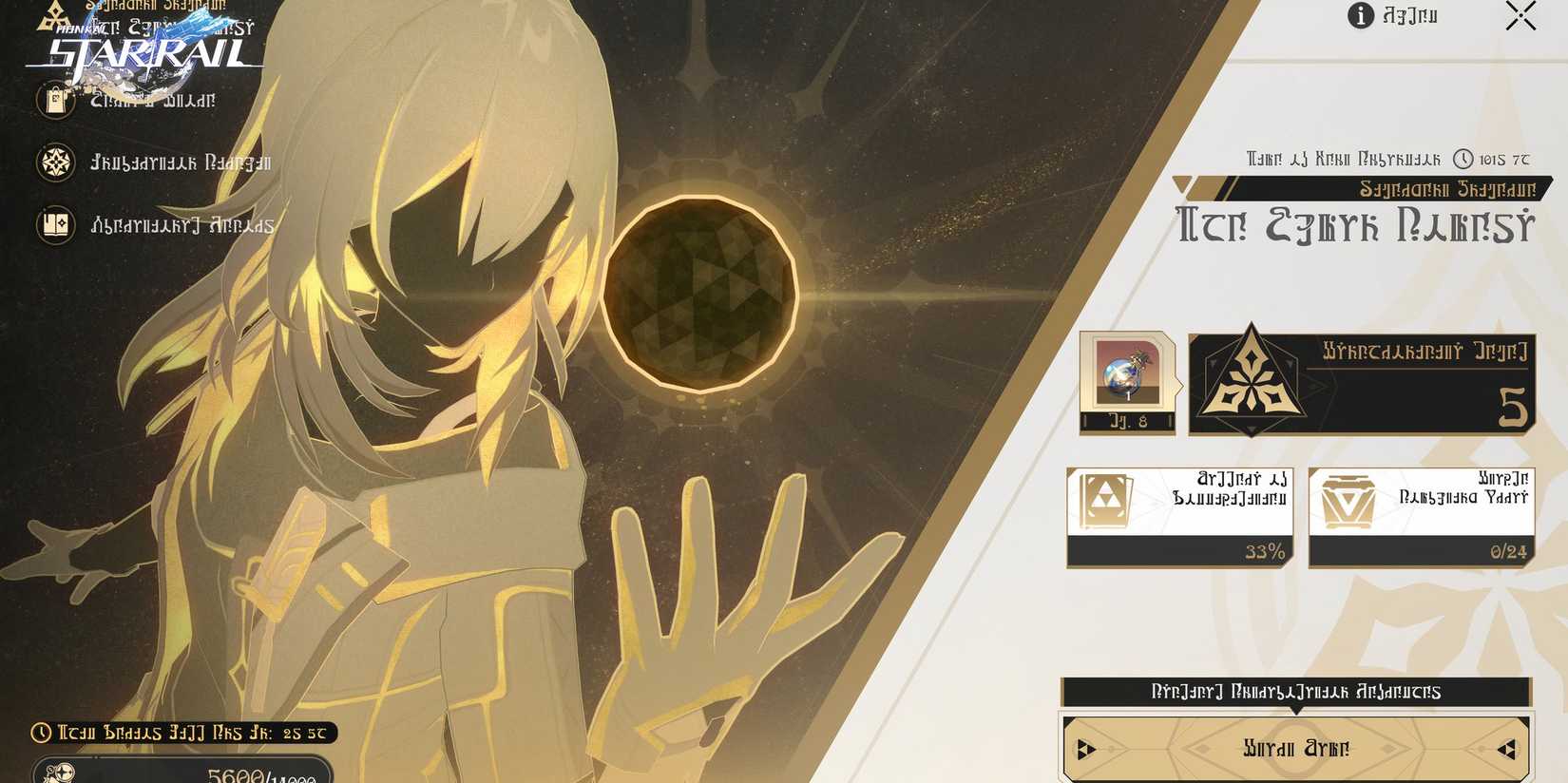Click the right arrow on the start button

1507,750
